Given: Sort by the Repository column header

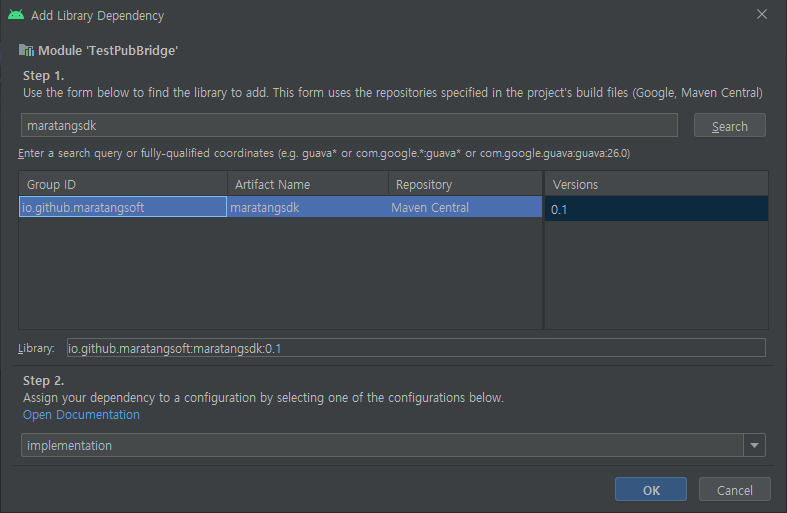Looking at the screenshot, I should [465, 184].
